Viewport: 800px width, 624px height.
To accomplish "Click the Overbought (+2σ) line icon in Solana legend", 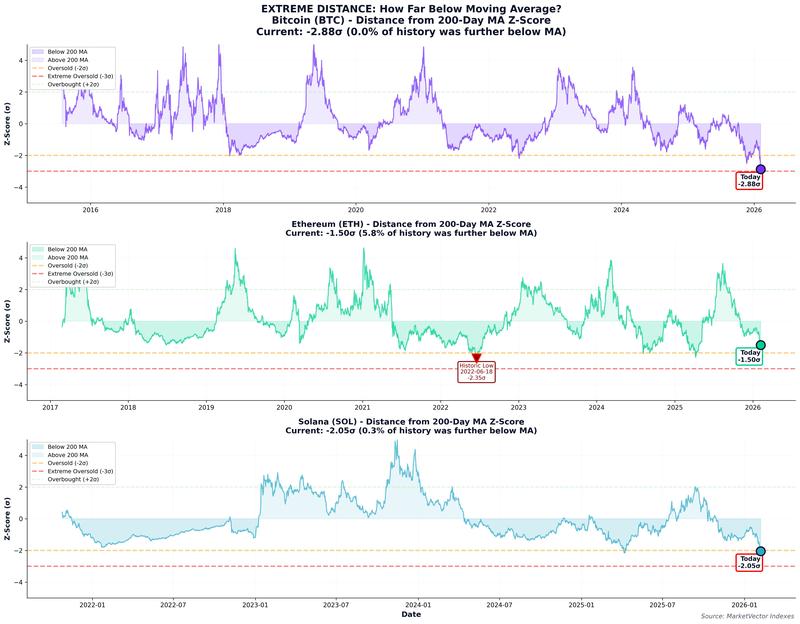I will point(37,479).
